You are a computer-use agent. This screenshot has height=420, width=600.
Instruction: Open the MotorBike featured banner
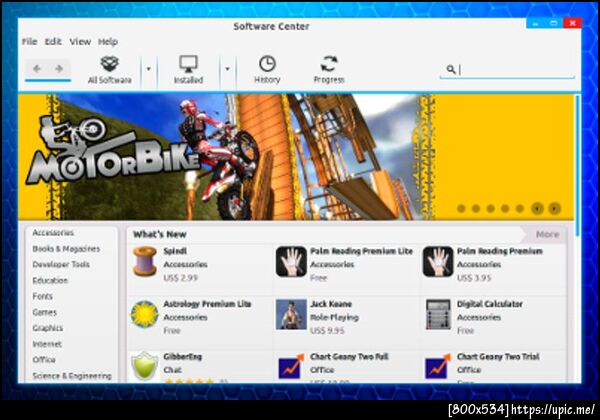pyautogui.click(x=295, y=157)
